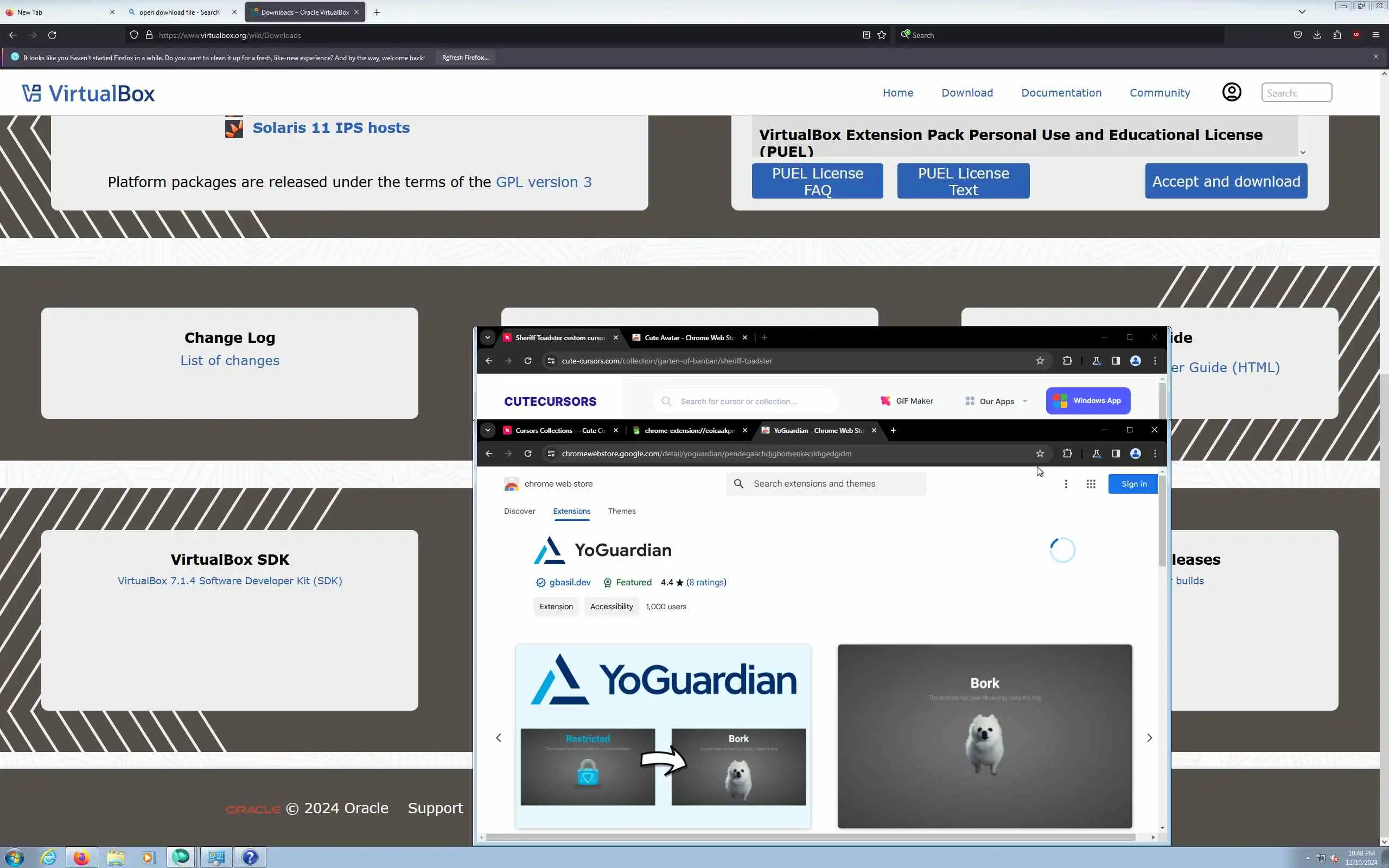Expand Firefox list all tabs arrow
The width and height of the screenshot is (1389, 868).
coord(1302,12)
